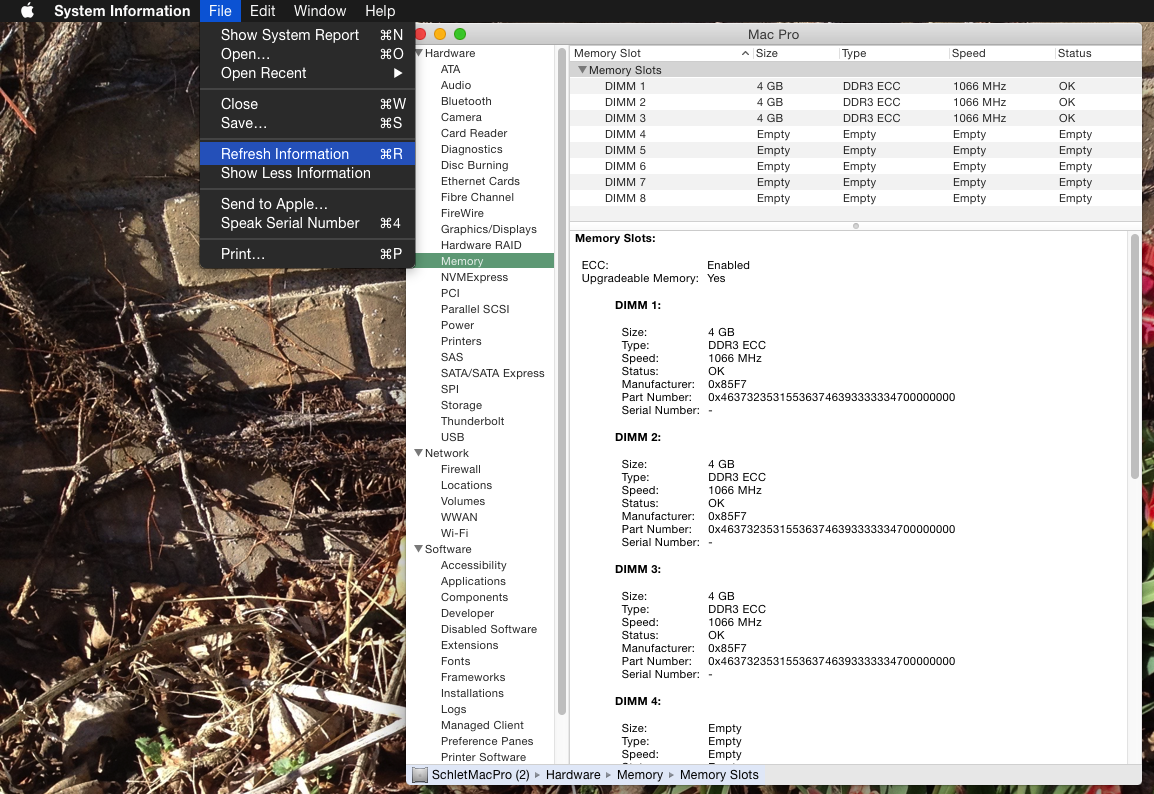Viewport: 1154px width, 794px height.
Task: Open the Edit menu in menu bar
Action: pos(263,11)
